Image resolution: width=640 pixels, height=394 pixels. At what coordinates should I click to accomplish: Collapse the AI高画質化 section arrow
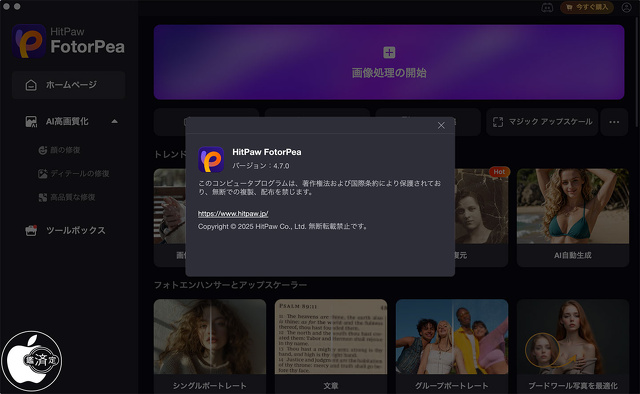coord(115,121)
